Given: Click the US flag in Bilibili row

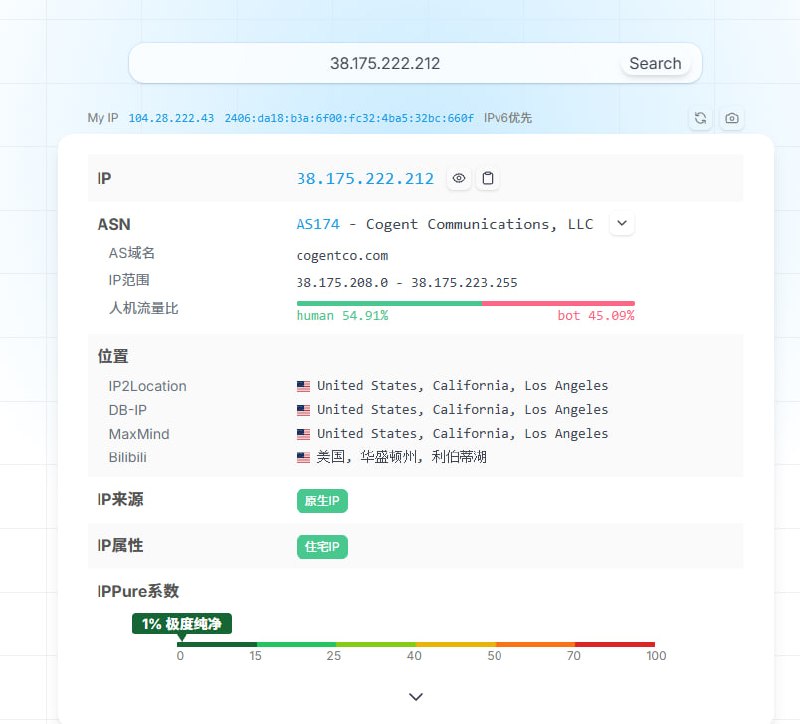Looking at the screenshot, I should [304, 458].
